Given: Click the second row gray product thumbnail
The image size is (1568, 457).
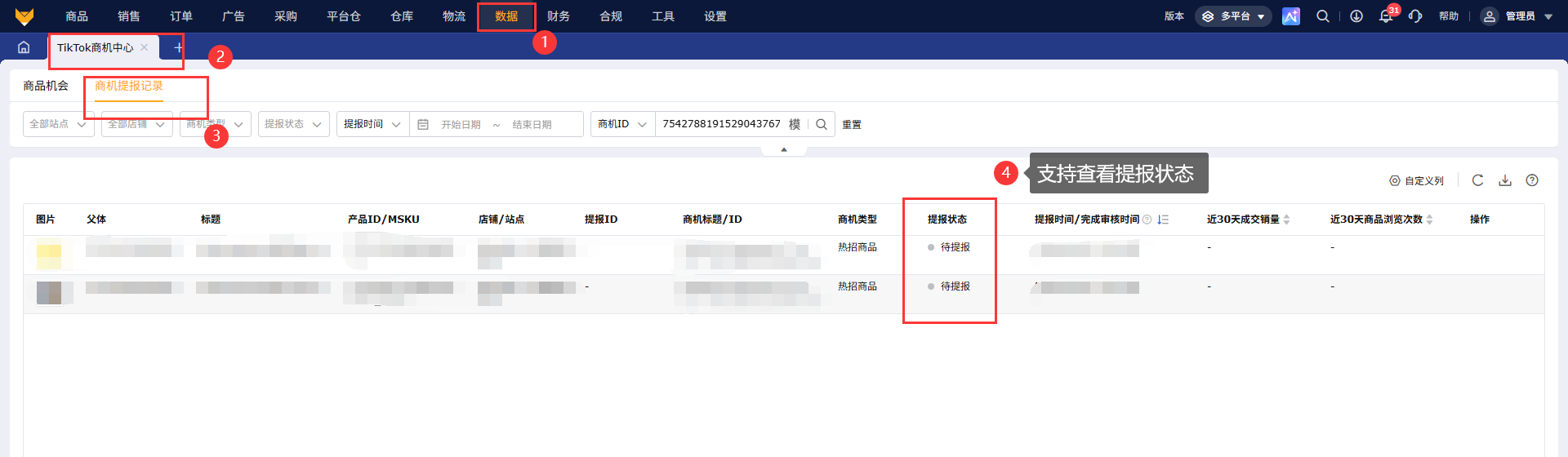Looking at the screenshot, I should (49, 292).
